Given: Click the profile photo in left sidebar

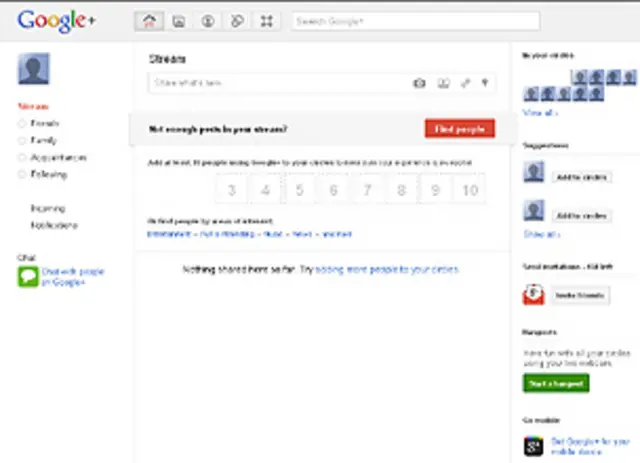Looking at the screenshot, I should point(34,69).
